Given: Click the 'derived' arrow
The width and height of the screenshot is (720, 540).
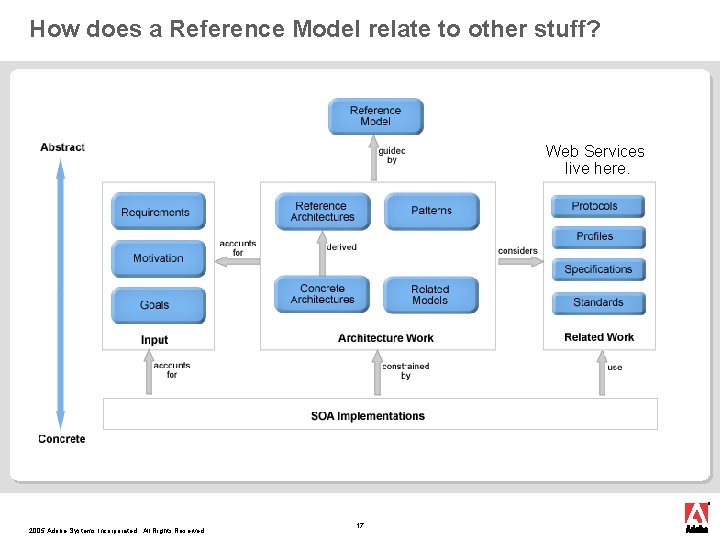Looking at the screenshot, I should [x=322, y=253].
